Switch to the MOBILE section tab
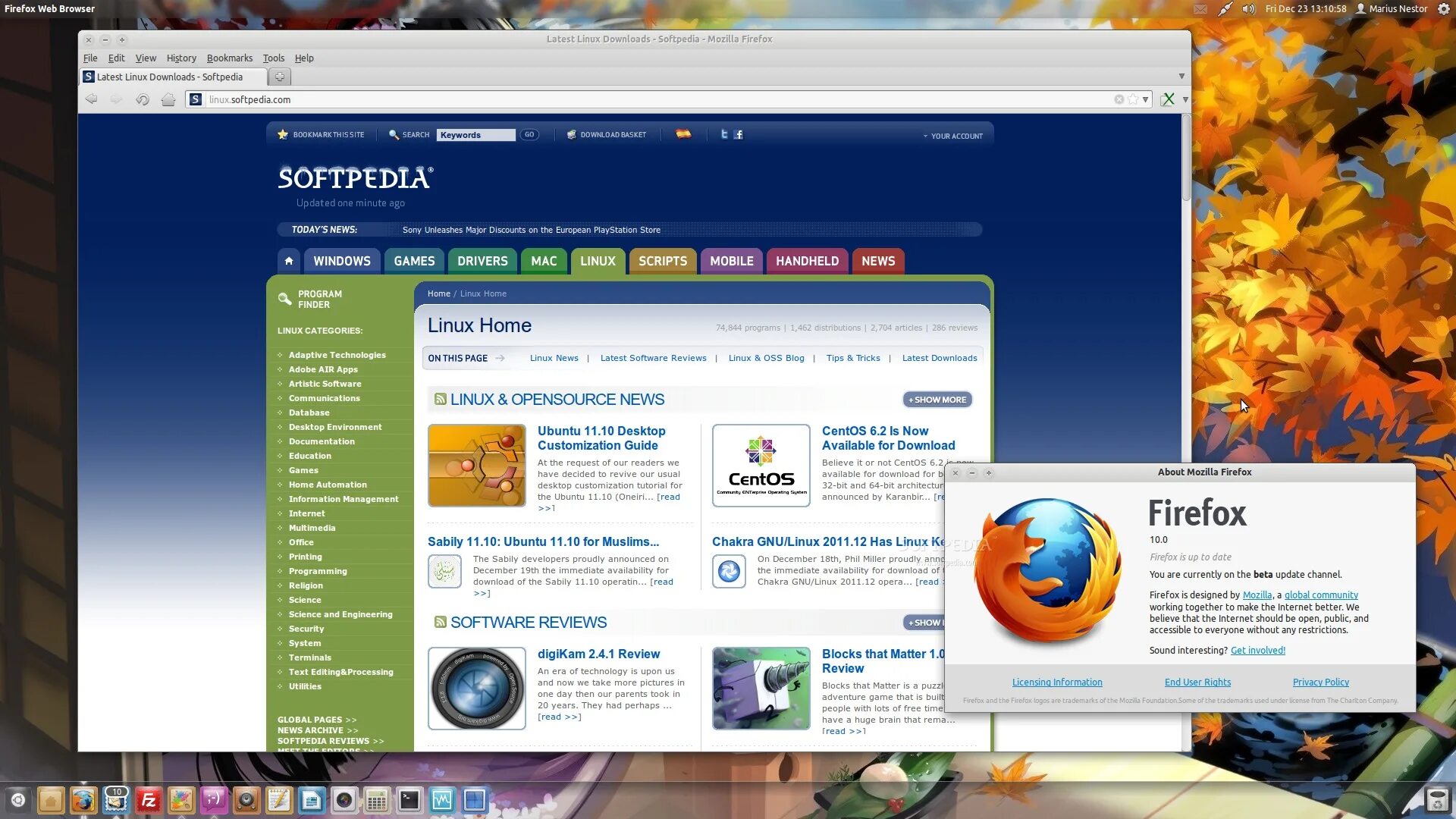 (732, 261)
